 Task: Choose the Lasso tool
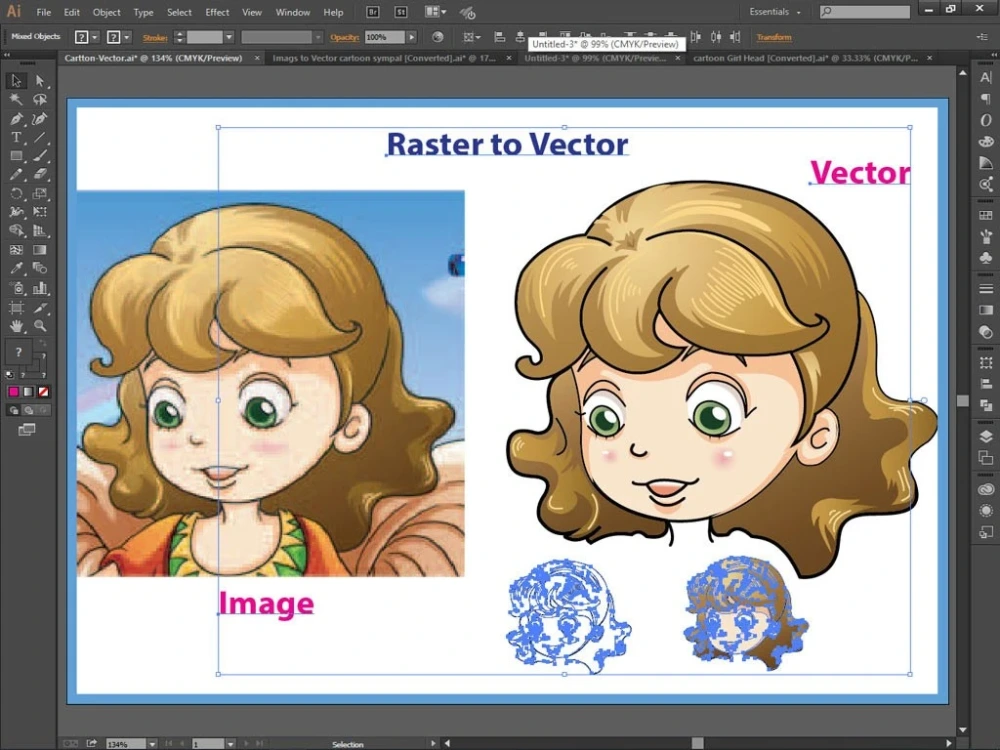pos(40,99)
